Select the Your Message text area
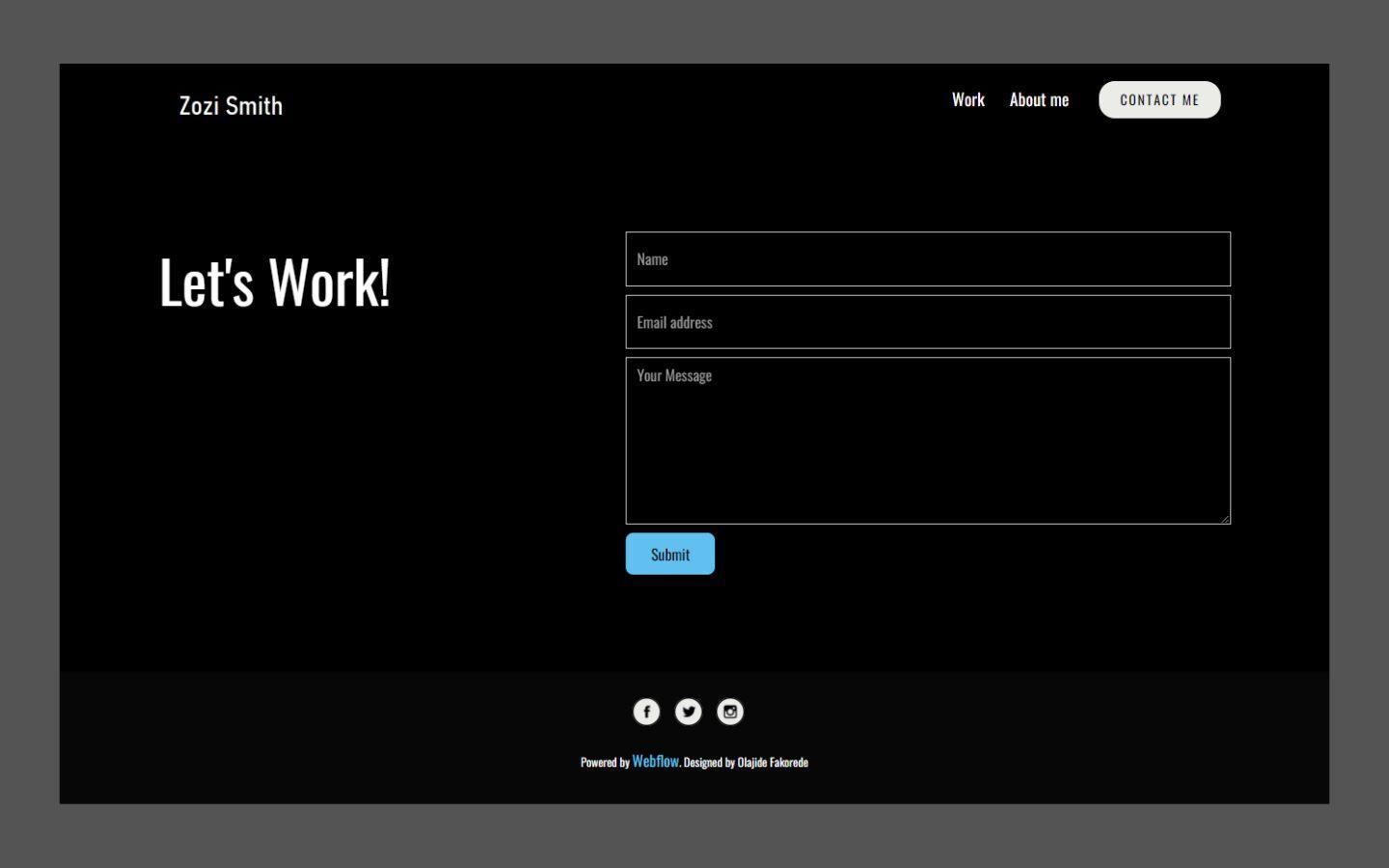Viewport: 1389px width, 868px height. (927, 439)
